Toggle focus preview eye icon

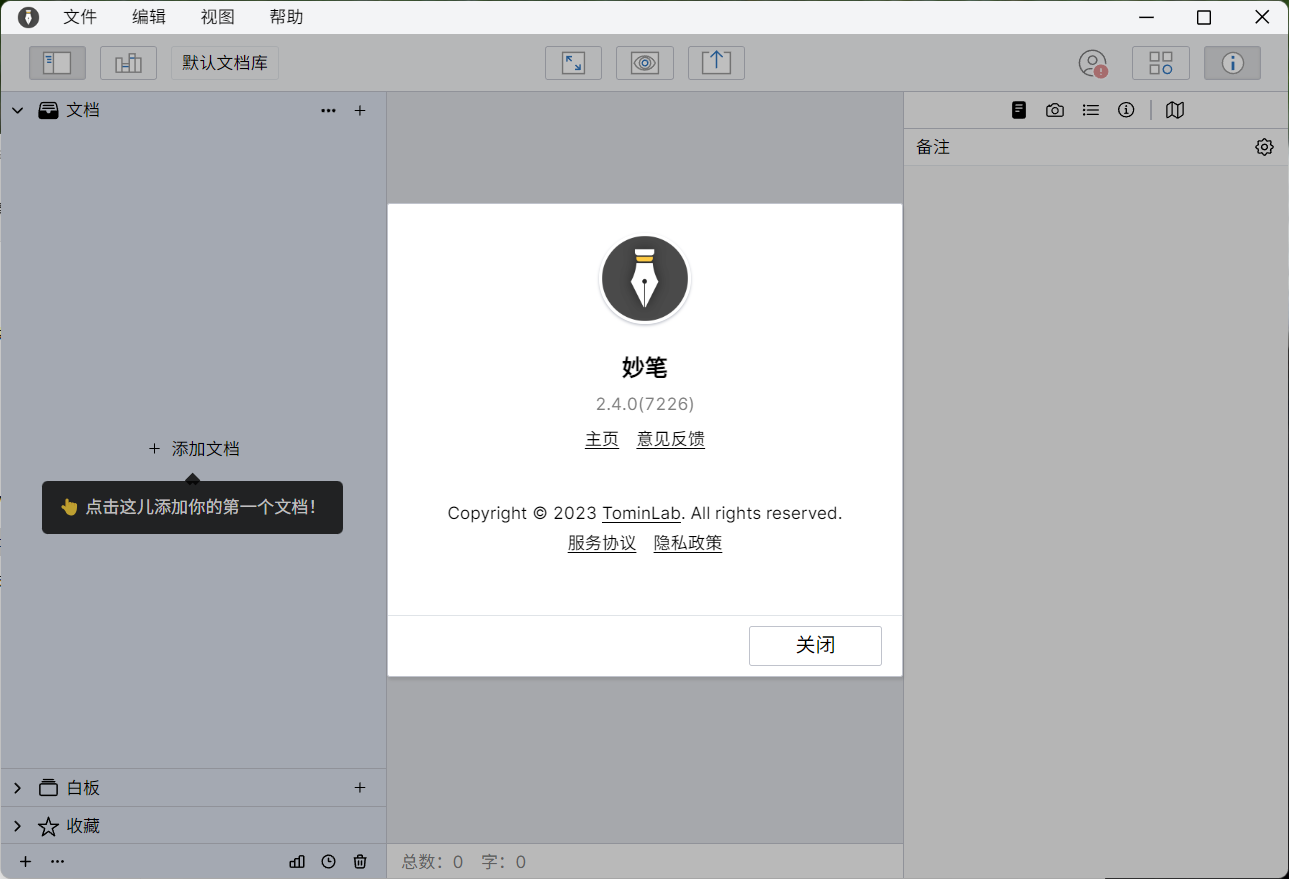(645, 63)
